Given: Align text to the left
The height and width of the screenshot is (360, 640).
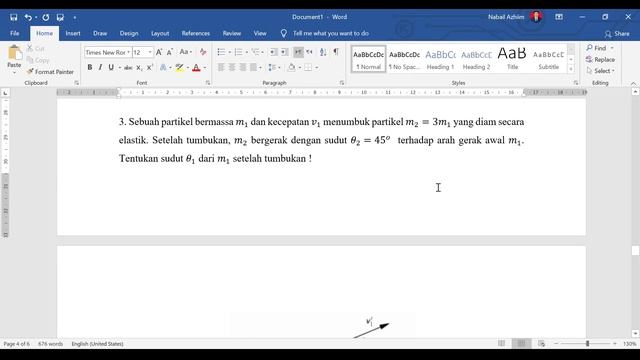Looking at the screenshot, I should pos(221,67).
